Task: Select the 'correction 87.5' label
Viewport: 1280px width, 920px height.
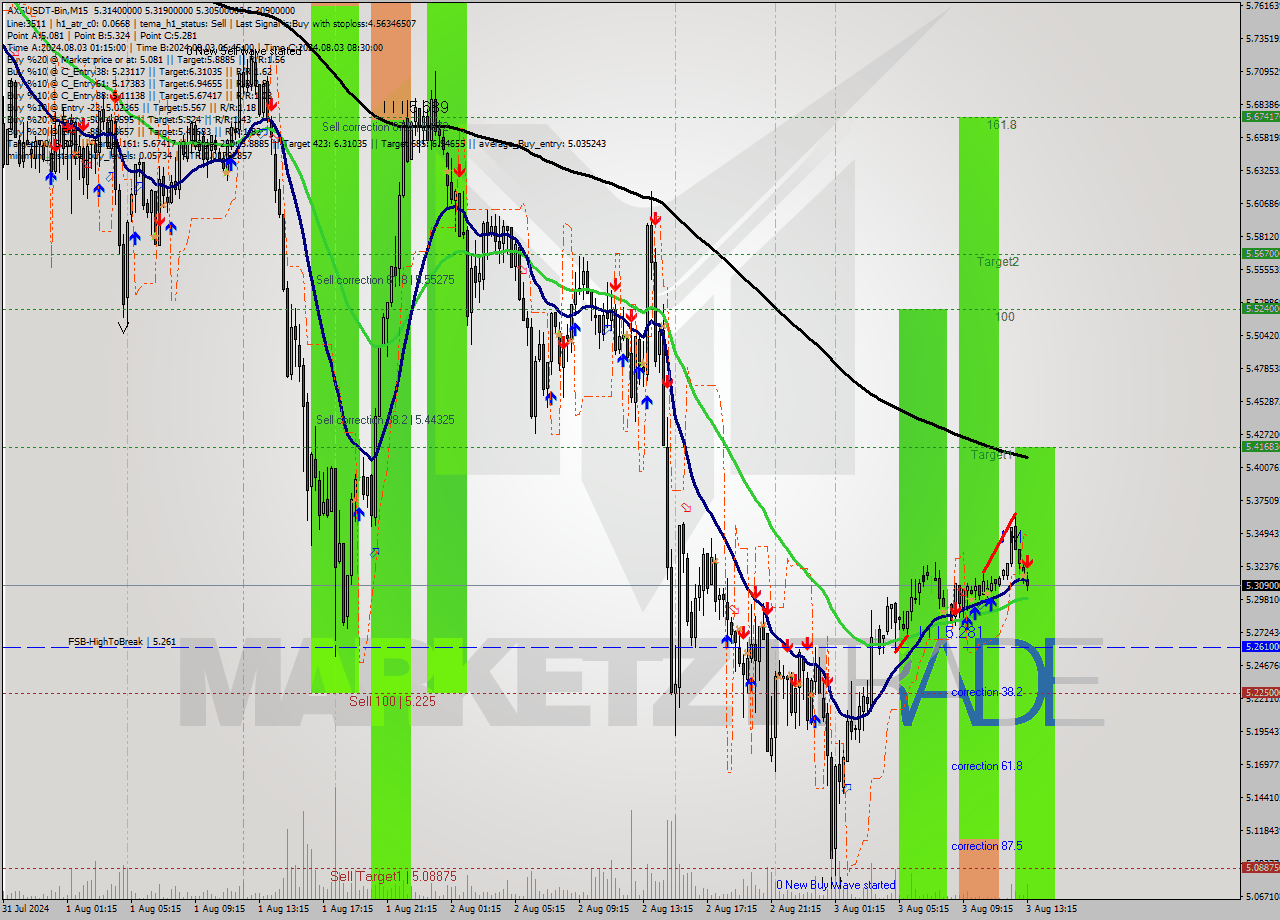Action: pyautogui.click(x=986, y=846)
